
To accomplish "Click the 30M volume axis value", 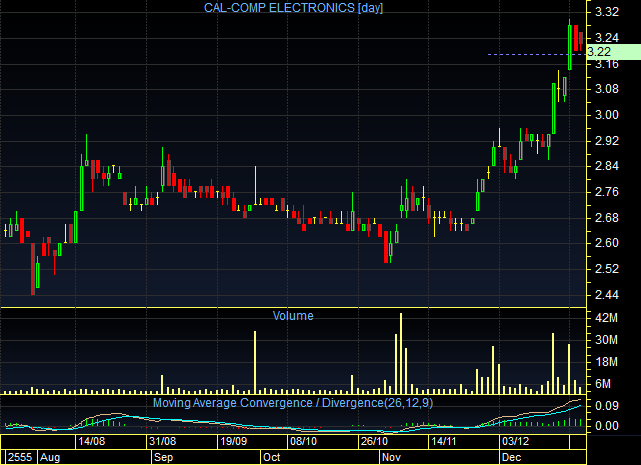I will pyautogui.click(x=606, y=340).
